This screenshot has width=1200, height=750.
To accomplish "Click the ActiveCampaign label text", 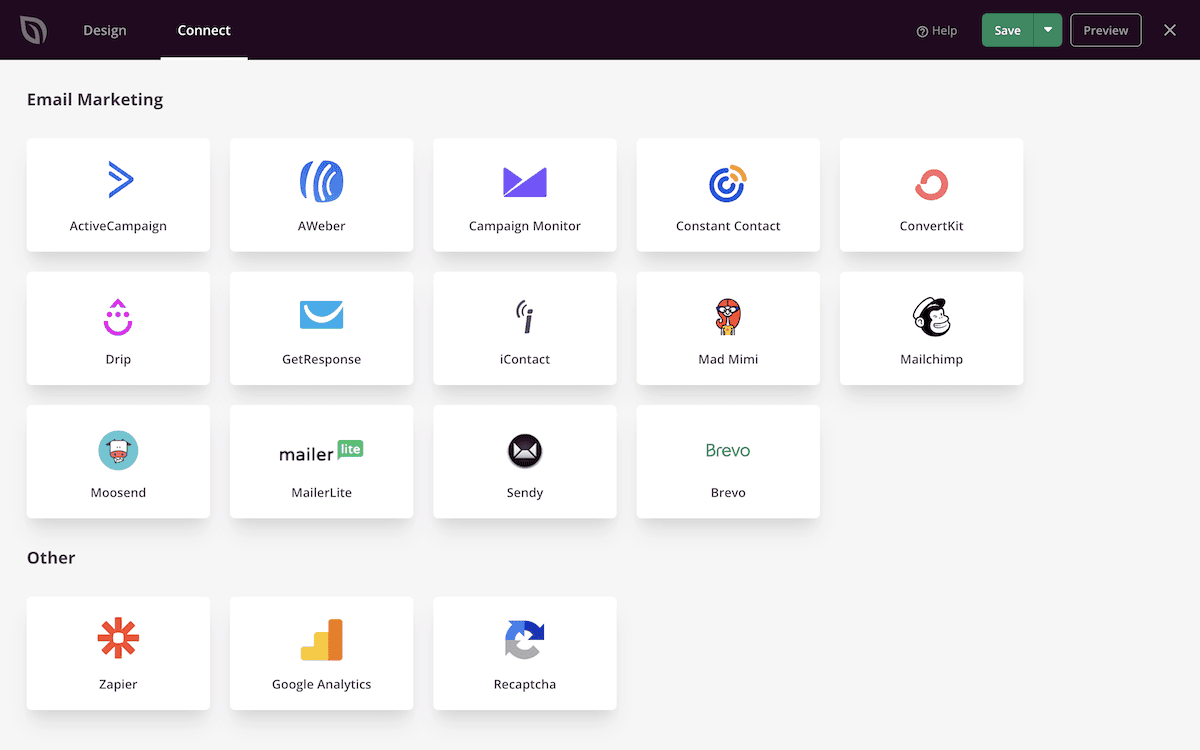I will coord(118,226).
